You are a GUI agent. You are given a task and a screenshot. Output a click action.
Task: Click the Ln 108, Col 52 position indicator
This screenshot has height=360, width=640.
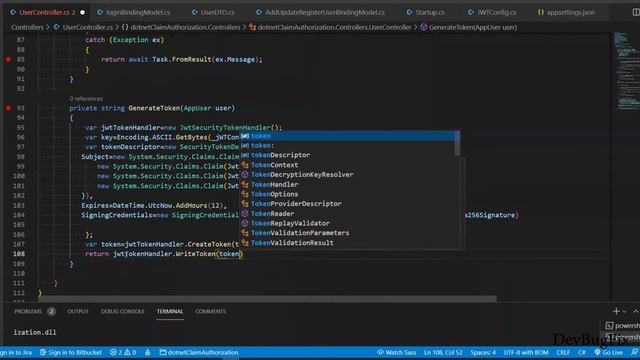(x=443, y=352)
